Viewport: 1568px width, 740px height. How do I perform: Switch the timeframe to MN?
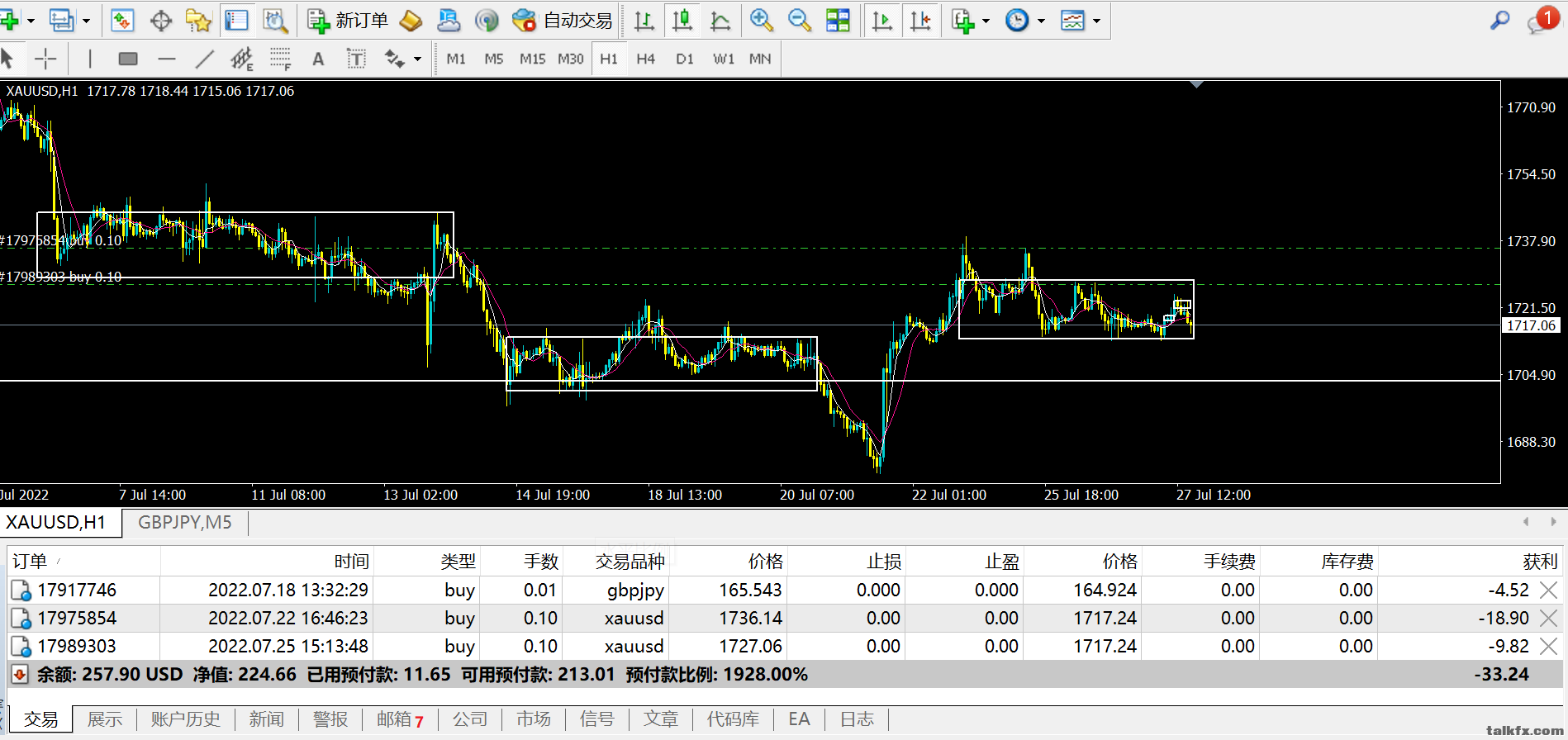click(760, 59)
